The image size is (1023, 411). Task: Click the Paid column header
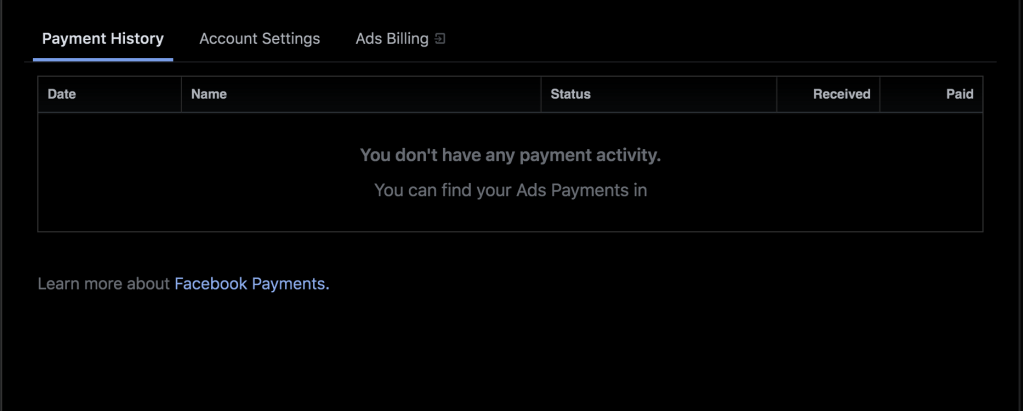[x=959, y=94]
